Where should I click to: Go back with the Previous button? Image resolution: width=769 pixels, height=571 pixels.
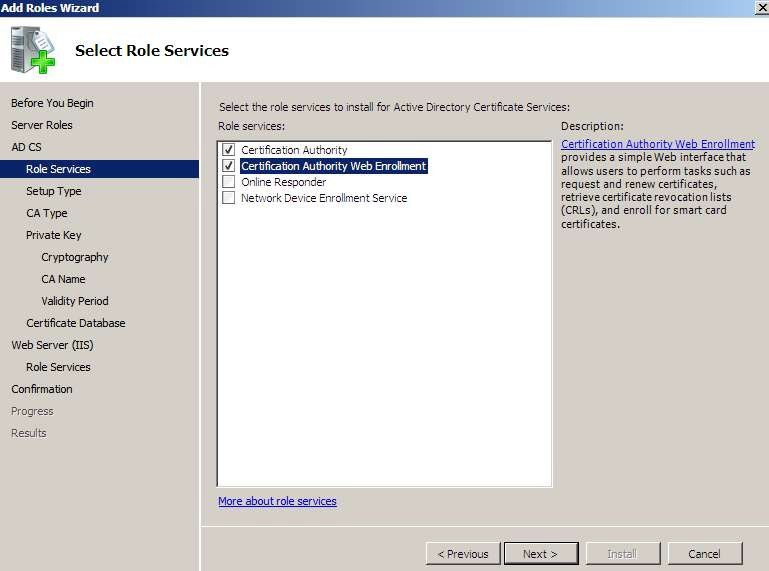463,554
